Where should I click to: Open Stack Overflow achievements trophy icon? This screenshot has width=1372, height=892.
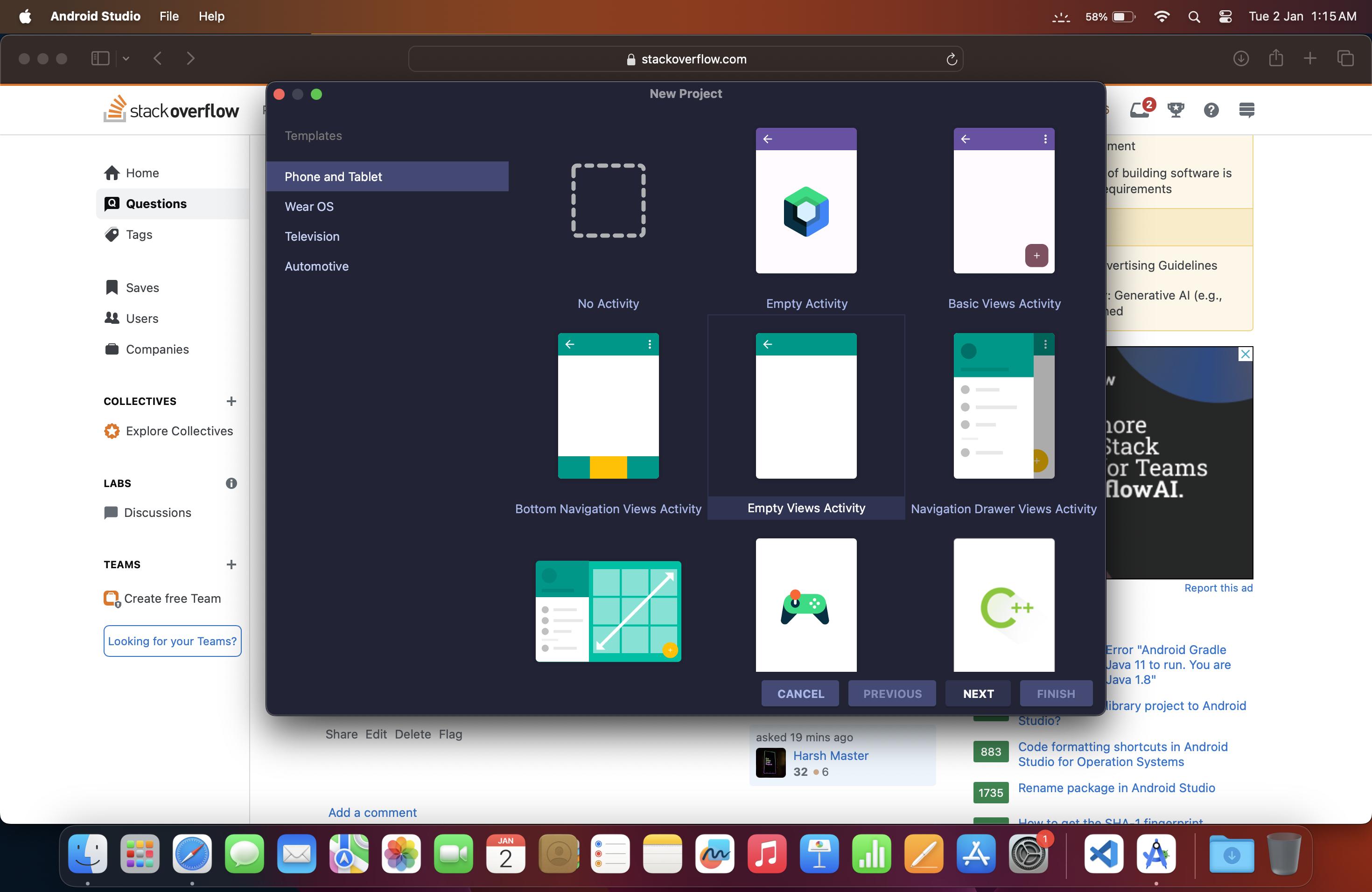coord(1176,110)
